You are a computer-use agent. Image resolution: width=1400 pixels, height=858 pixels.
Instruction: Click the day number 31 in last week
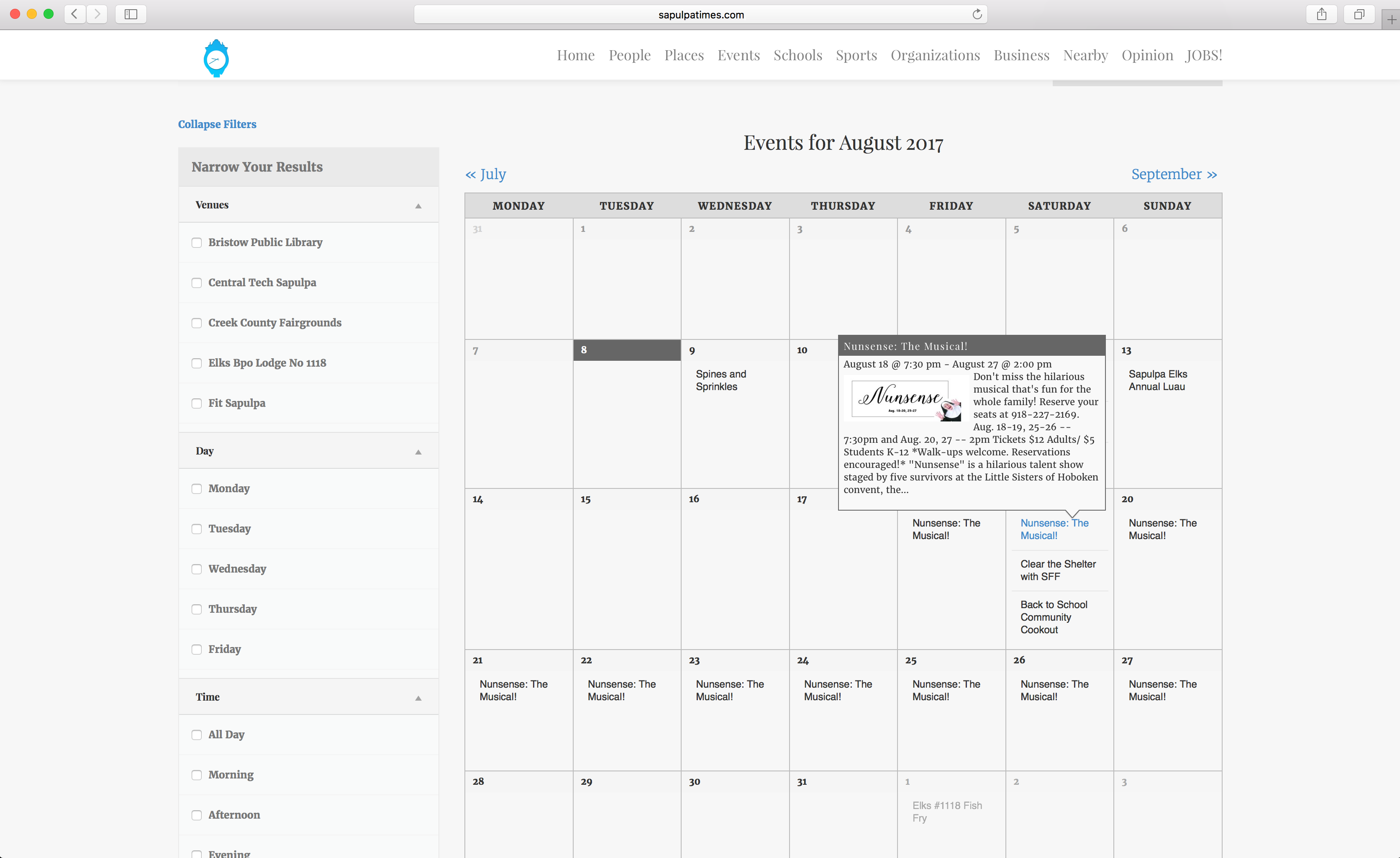click(802, 782)
